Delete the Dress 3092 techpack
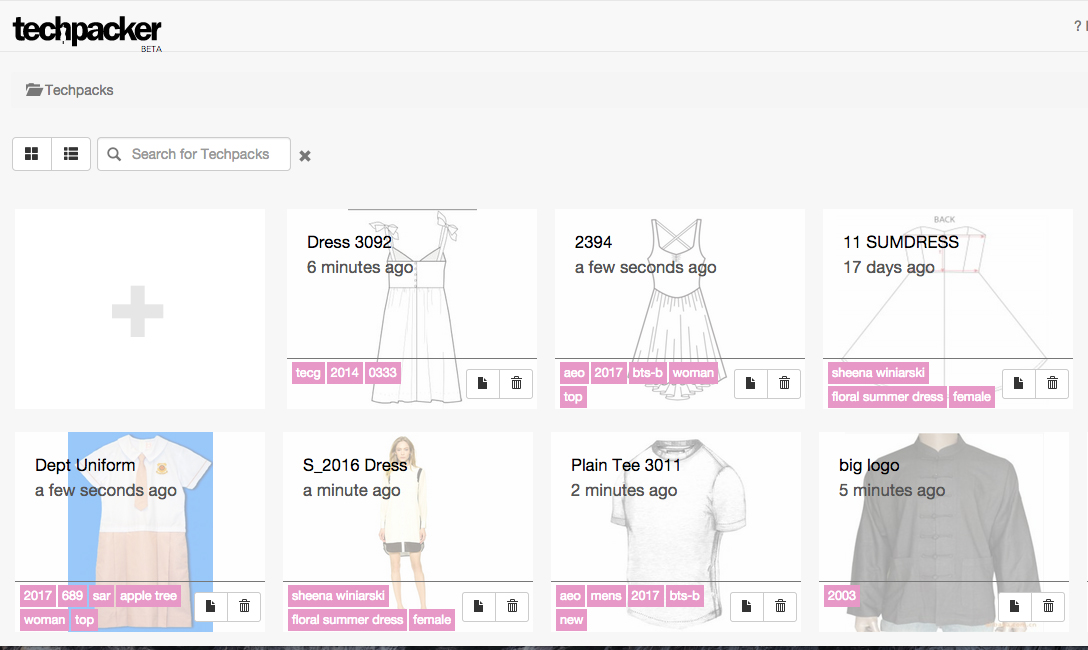Viewport: 1088px width, 650px height. (x=516, y=384)
